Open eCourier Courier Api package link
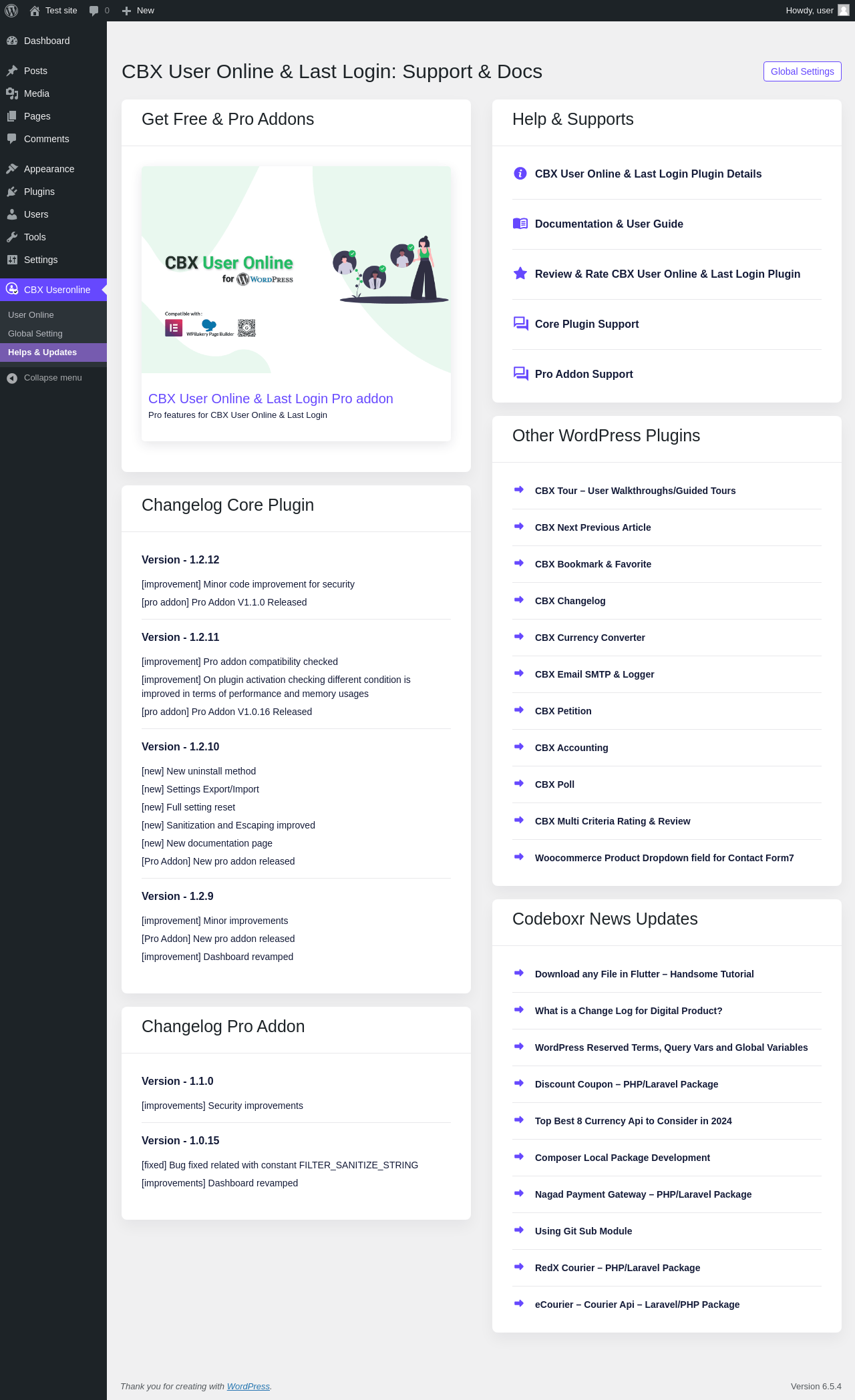The image size is (855, 1400). [637, 1305]
